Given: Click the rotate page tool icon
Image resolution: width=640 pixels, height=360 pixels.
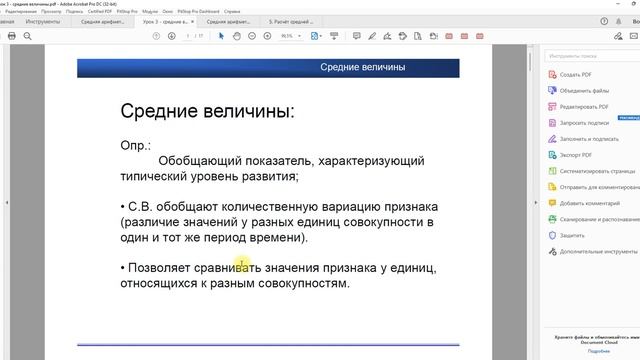Looking at the screenshot, I should click(x=433, y=36).
